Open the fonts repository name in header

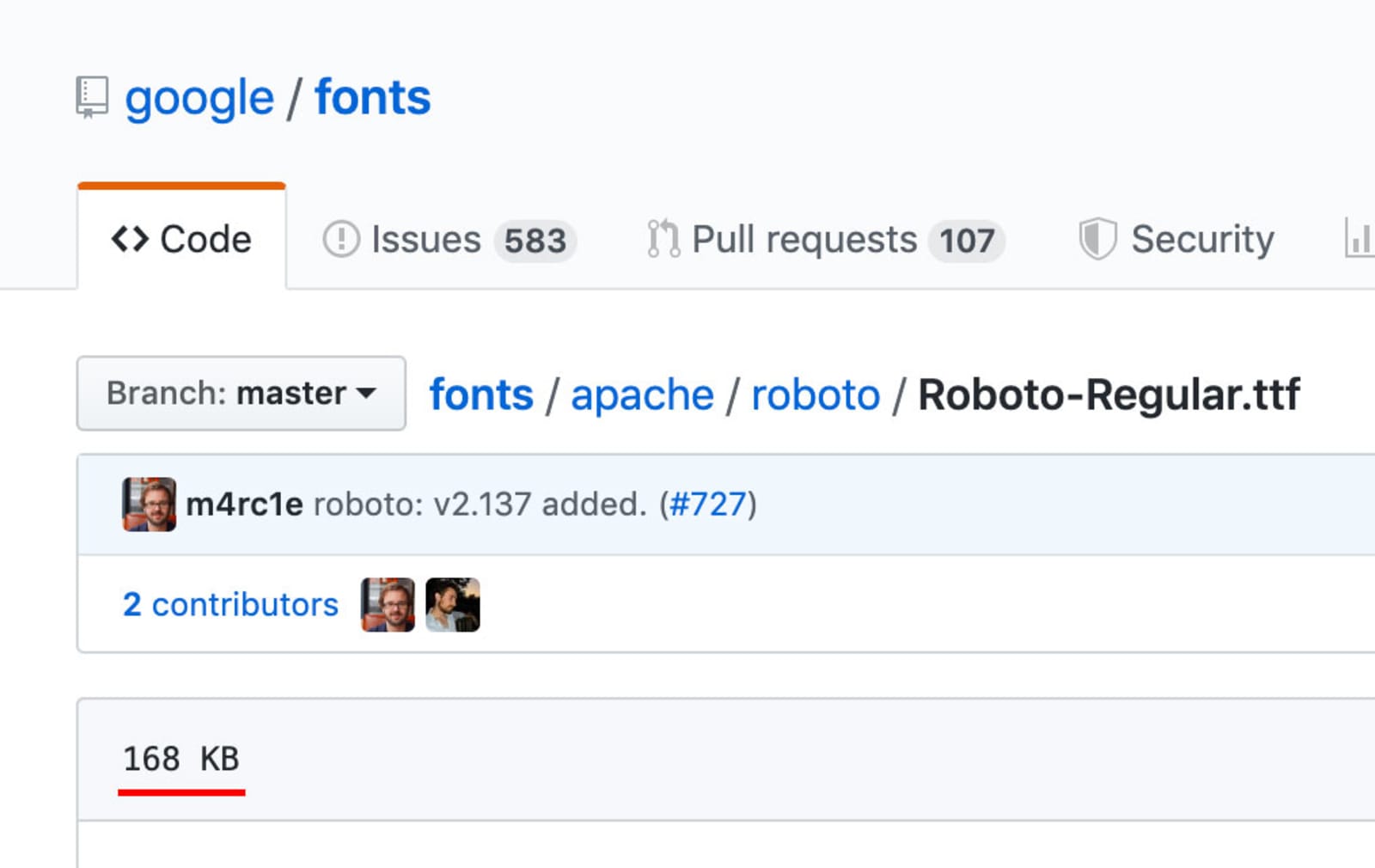(372, 97)
